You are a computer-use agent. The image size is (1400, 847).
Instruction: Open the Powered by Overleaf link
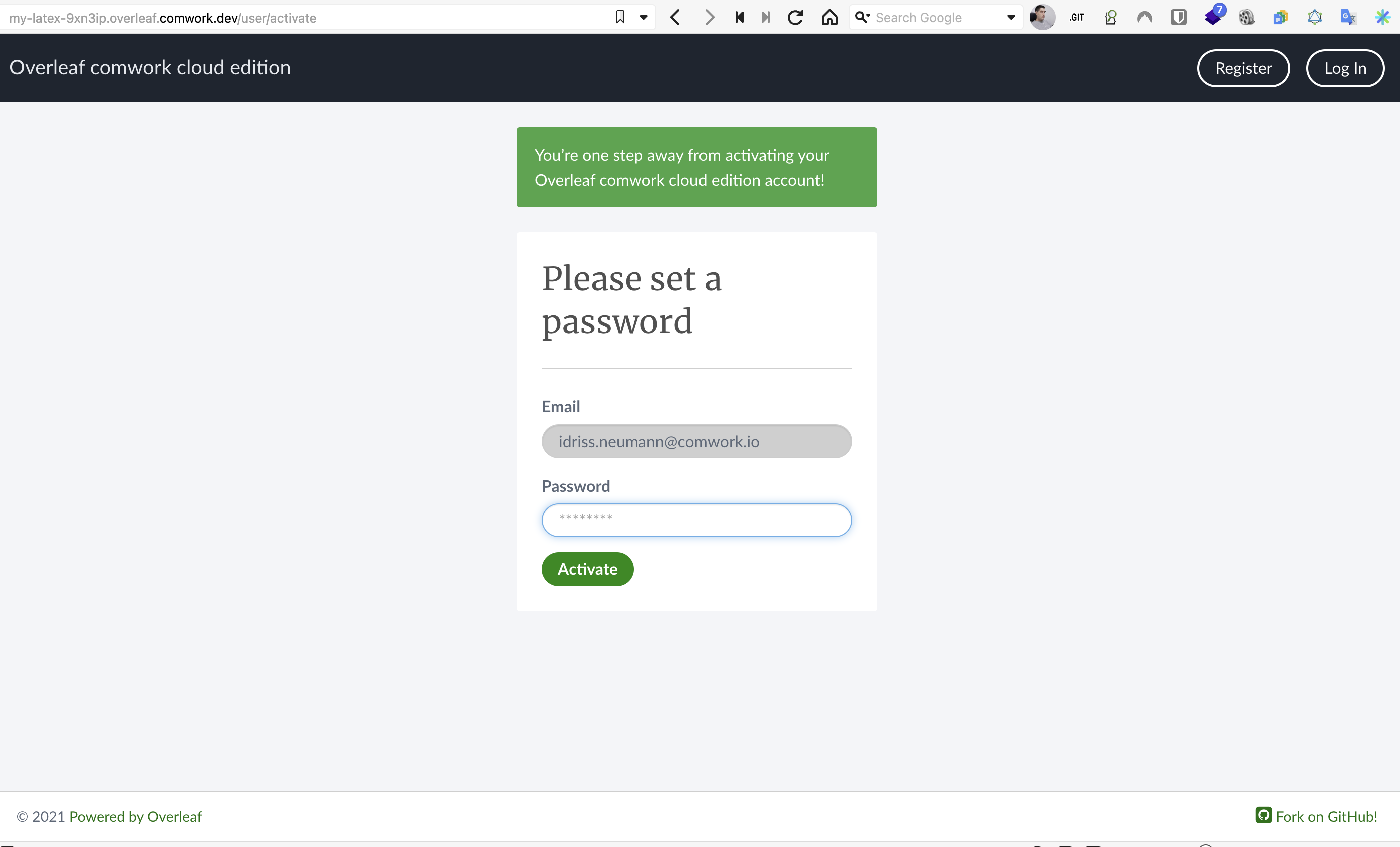click(x=135, y=817)
